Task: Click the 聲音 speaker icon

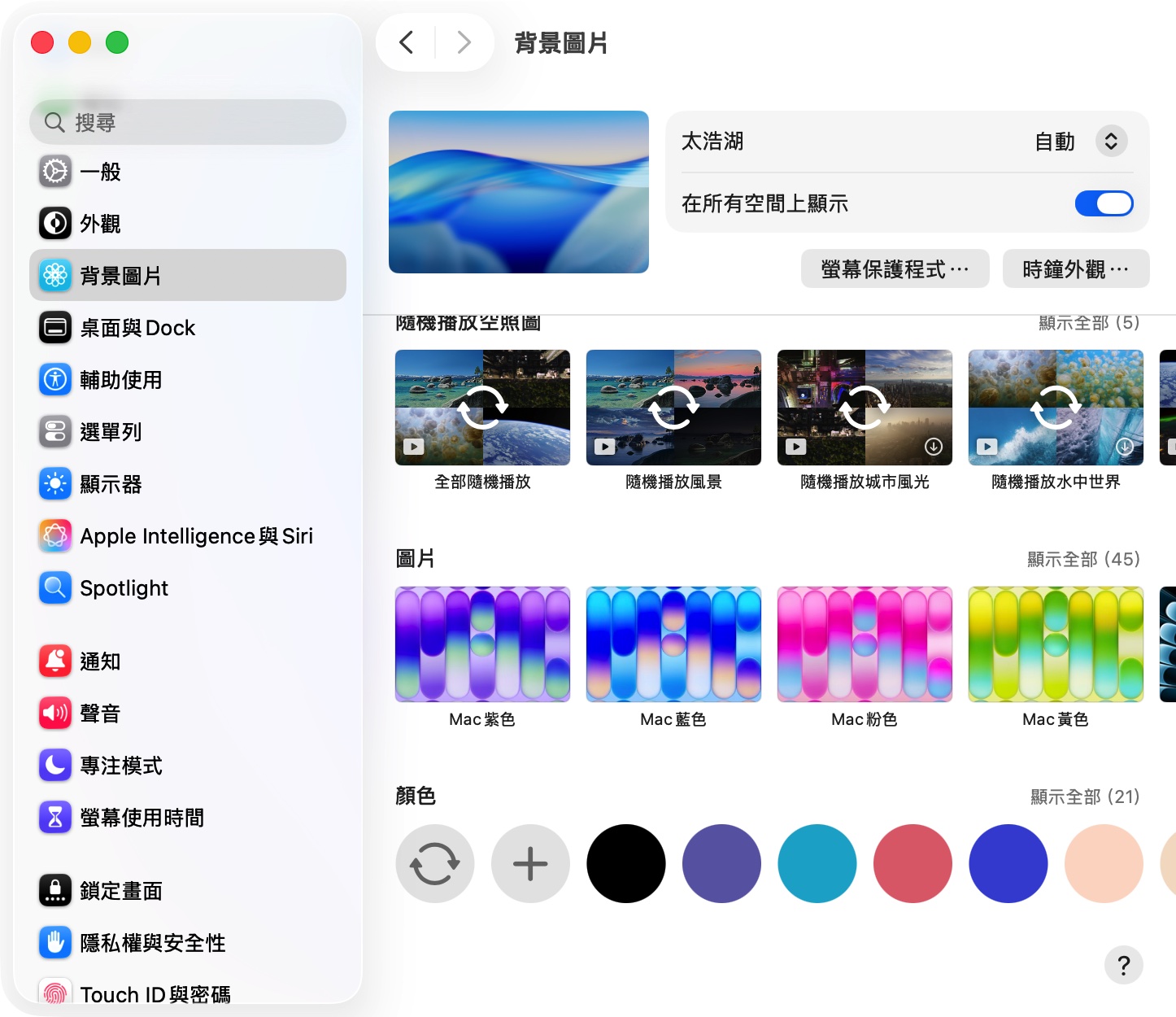Action: 55,713
